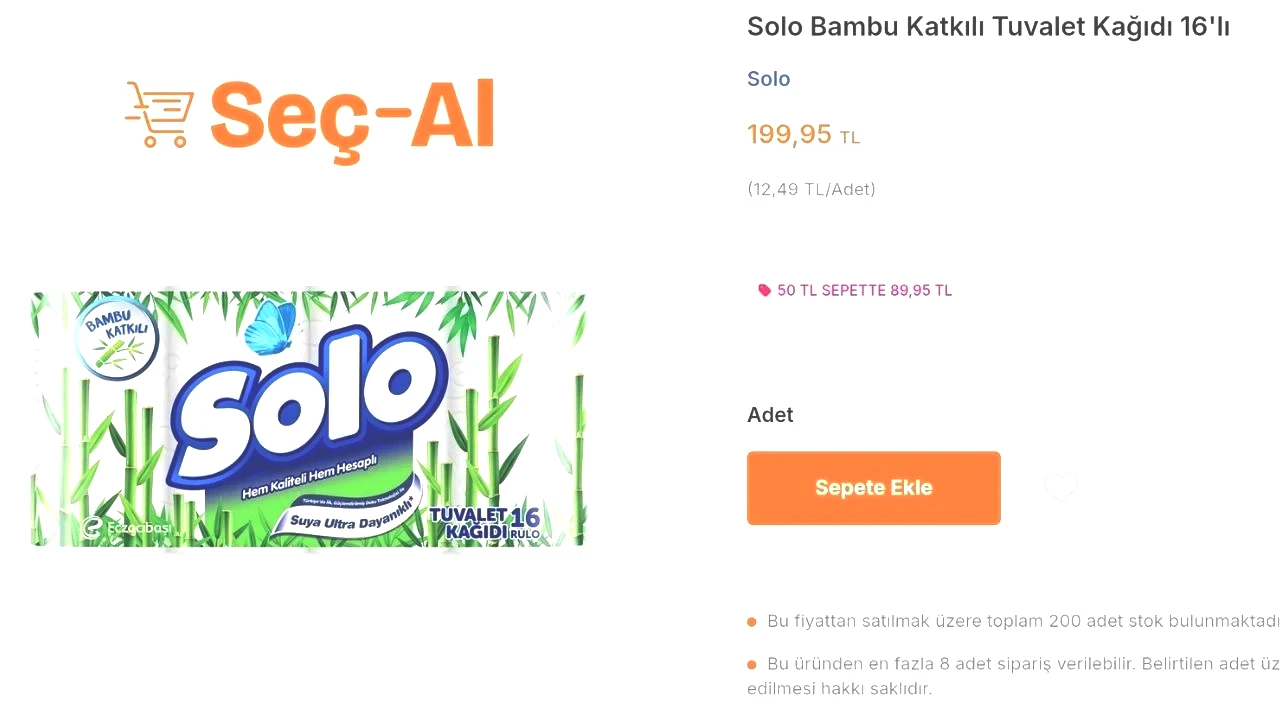Image resolution: width=1280 pixels, height=720 pixels.
Task: Click the 16 Rulo label on the package
Action: coord(524,520)
